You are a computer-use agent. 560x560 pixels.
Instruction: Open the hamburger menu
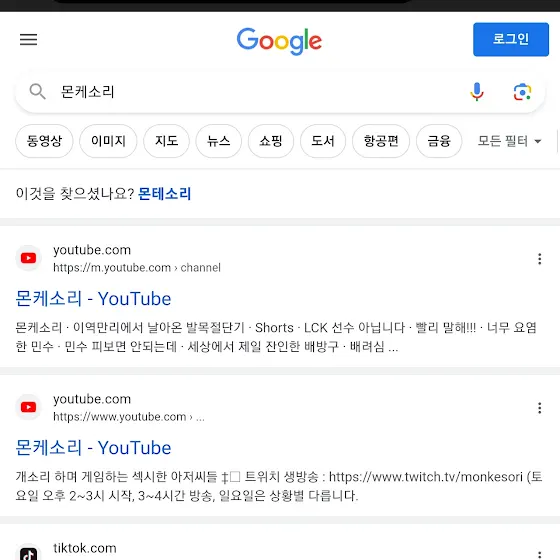(28, 39)
